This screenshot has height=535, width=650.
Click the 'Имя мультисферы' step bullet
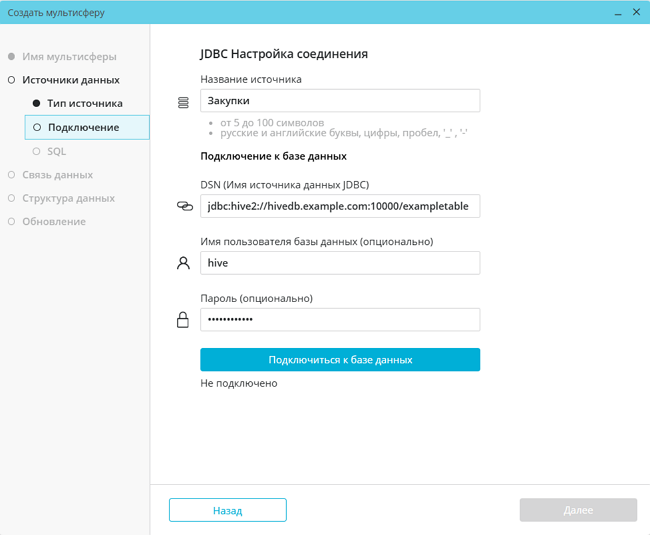coord(11,57)
